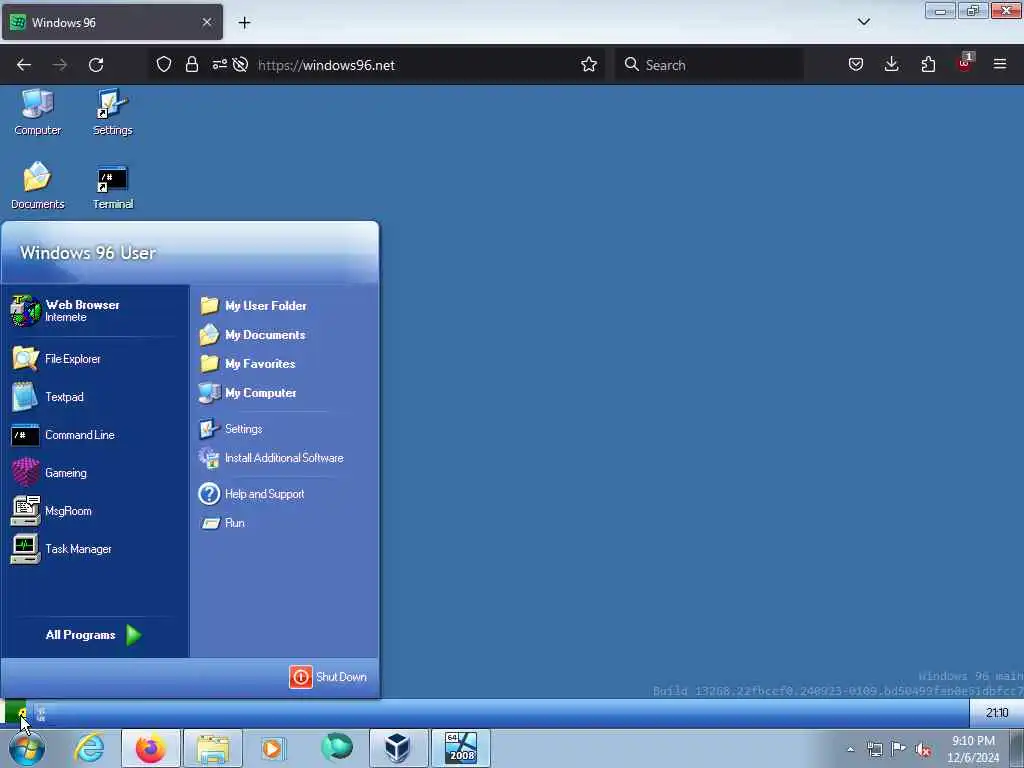Screen dimensions: 1024x768
Task: Click the Windows 96 green start button
Action: [x=15, y=712]
